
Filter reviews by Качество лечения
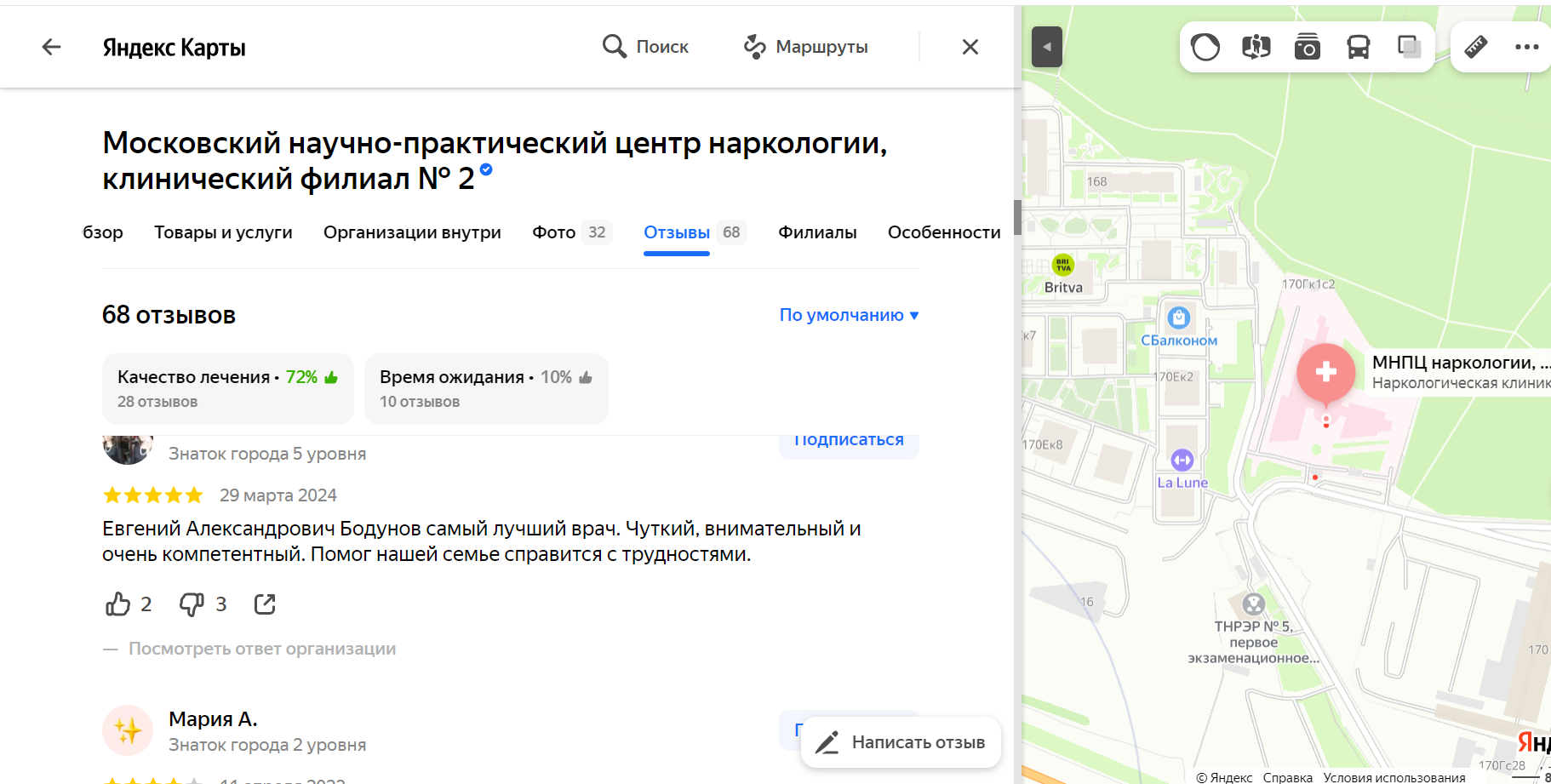(x=228, y=388)
